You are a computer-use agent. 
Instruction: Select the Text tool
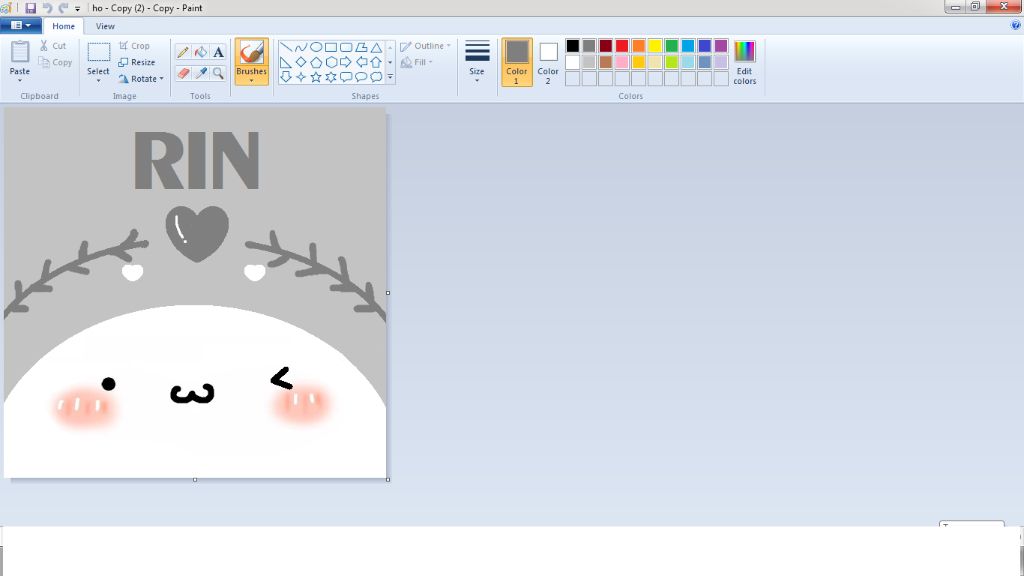218,52
